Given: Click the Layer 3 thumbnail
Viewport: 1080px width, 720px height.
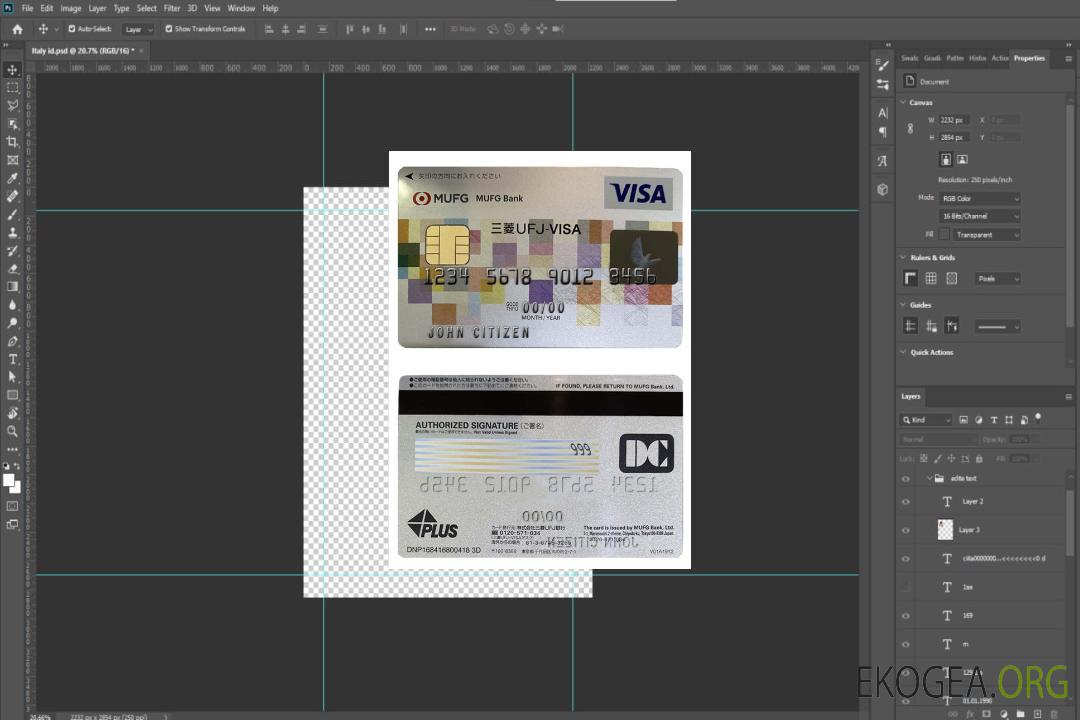Looking at the screenshot, I should coord(945,530).
